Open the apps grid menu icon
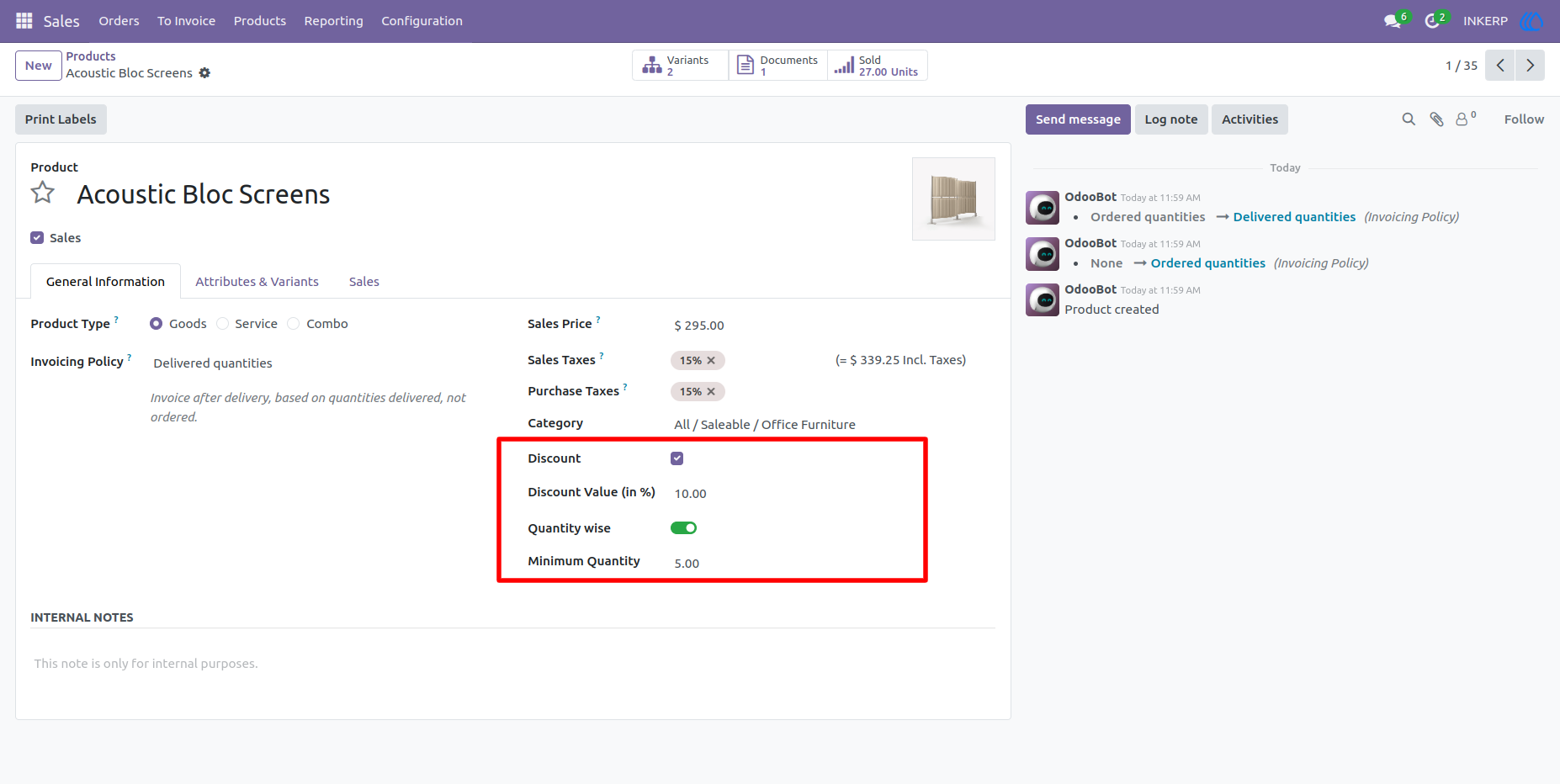This screenshot has height=784, width=1560. (x=24, y=20)
